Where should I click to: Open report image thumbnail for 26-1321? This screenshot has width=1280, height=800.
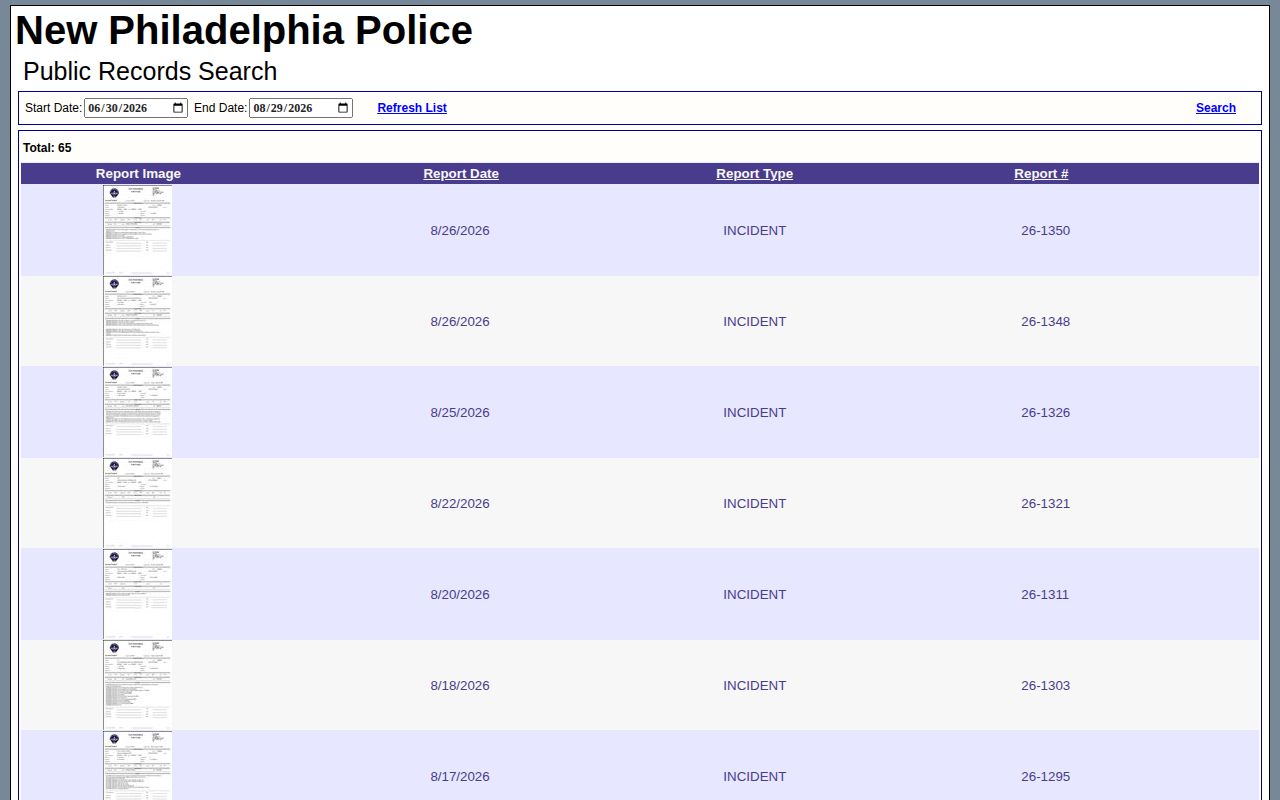[138, 503]
